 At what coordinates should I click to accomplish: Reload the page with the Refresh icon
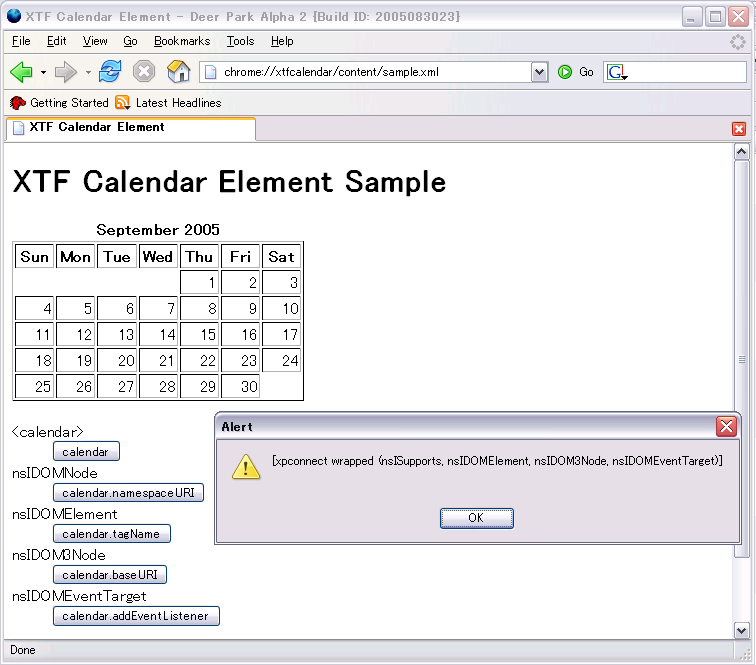(110, 72)
